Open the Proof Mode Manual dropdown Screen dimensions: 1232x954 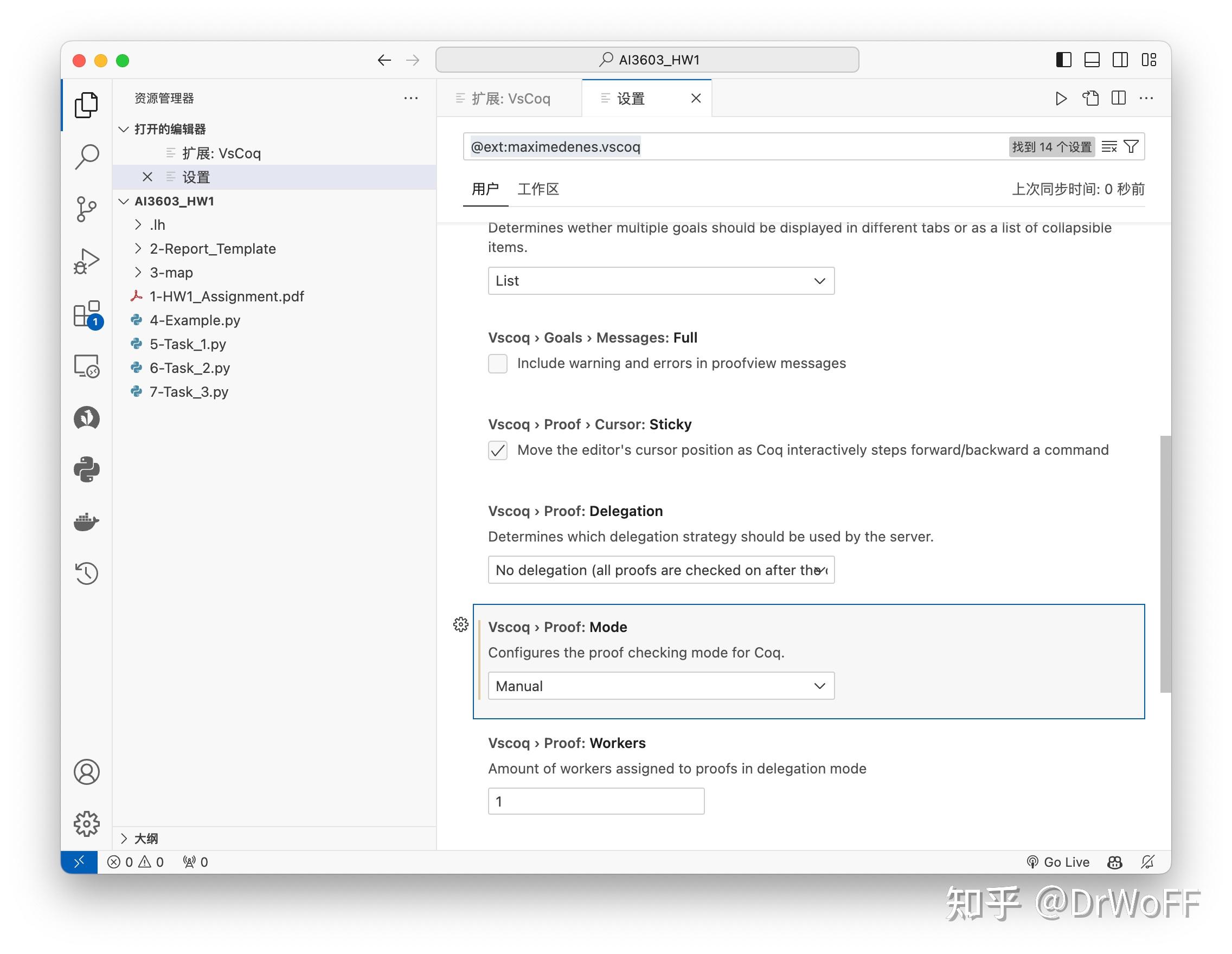click(x=660, y=686)
